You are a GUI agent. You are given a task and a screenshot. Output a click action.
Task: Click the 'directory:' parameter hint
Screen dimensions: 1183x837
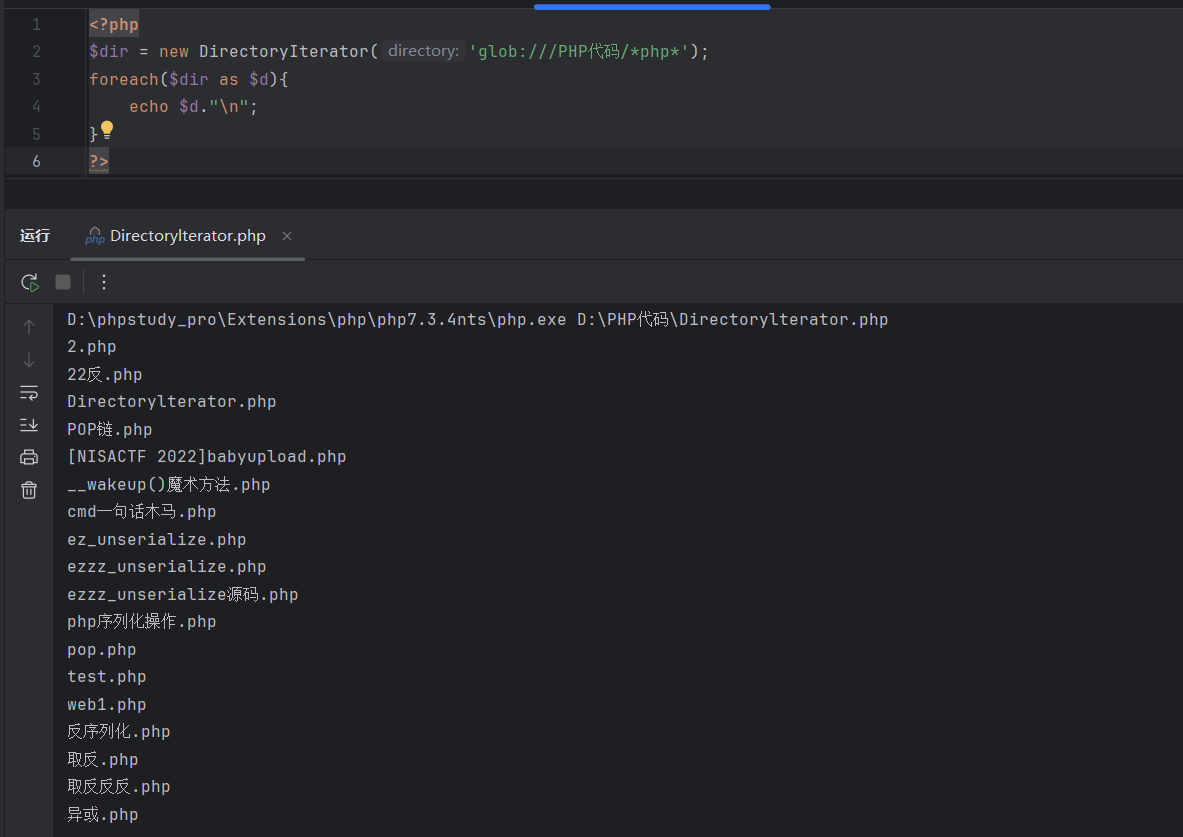coord(422,51)
